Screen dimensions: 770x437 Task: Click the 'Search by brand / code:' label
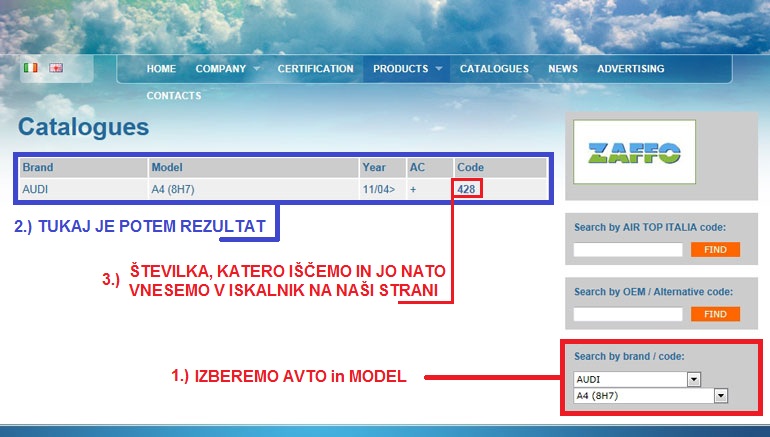(x=629, y=356)
